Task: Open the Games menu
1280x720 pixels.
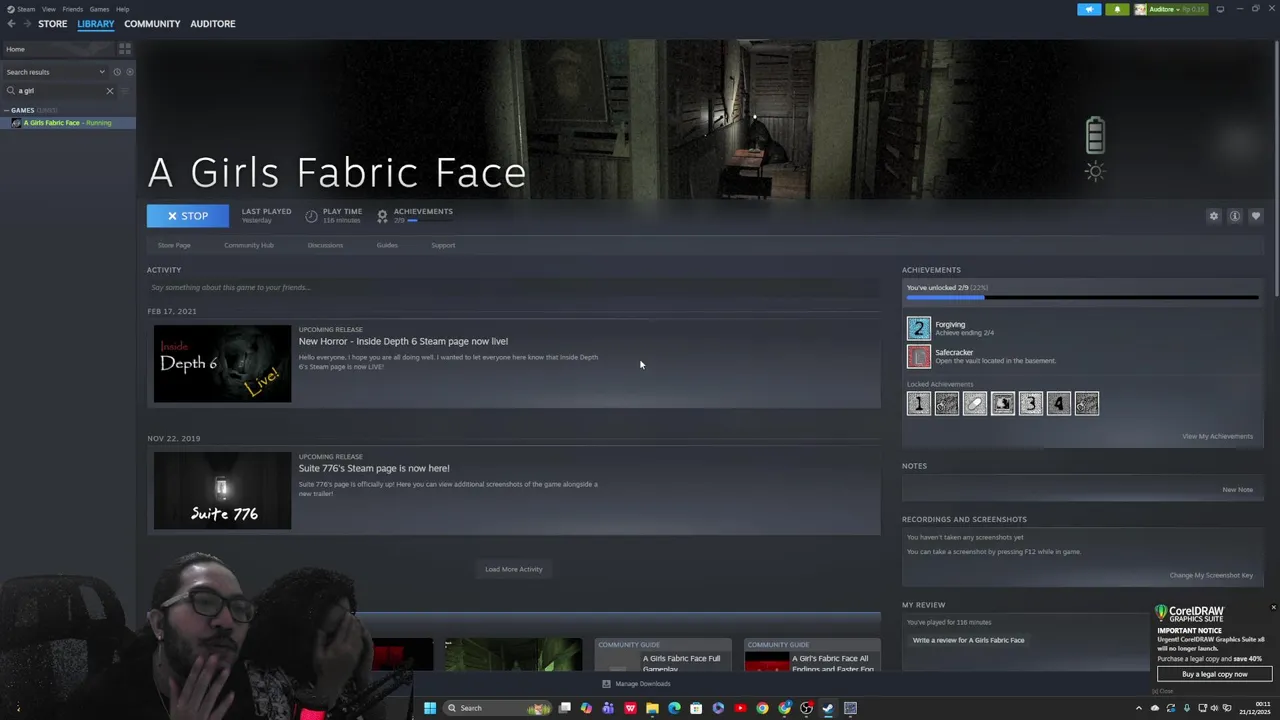Action: pos(99,9)
